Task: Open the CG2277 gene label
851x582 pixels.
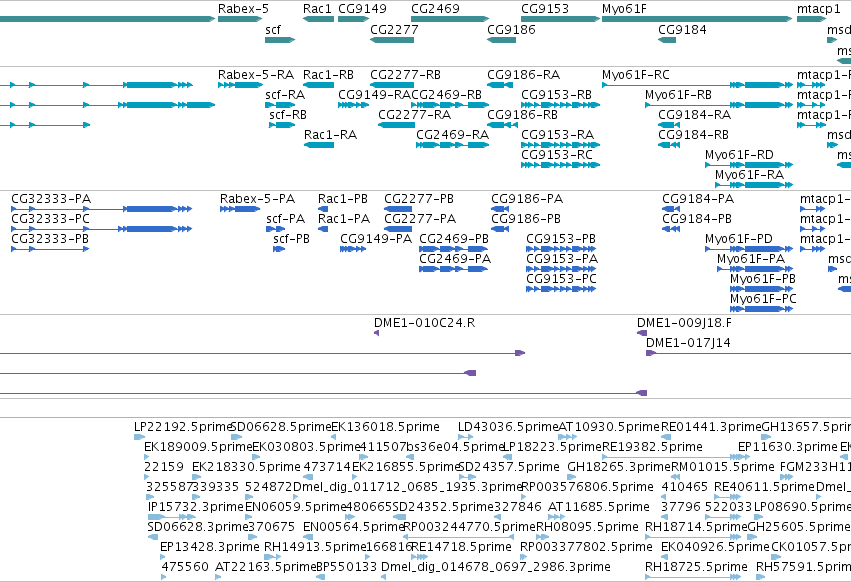Action: click(x=394, y=29)
